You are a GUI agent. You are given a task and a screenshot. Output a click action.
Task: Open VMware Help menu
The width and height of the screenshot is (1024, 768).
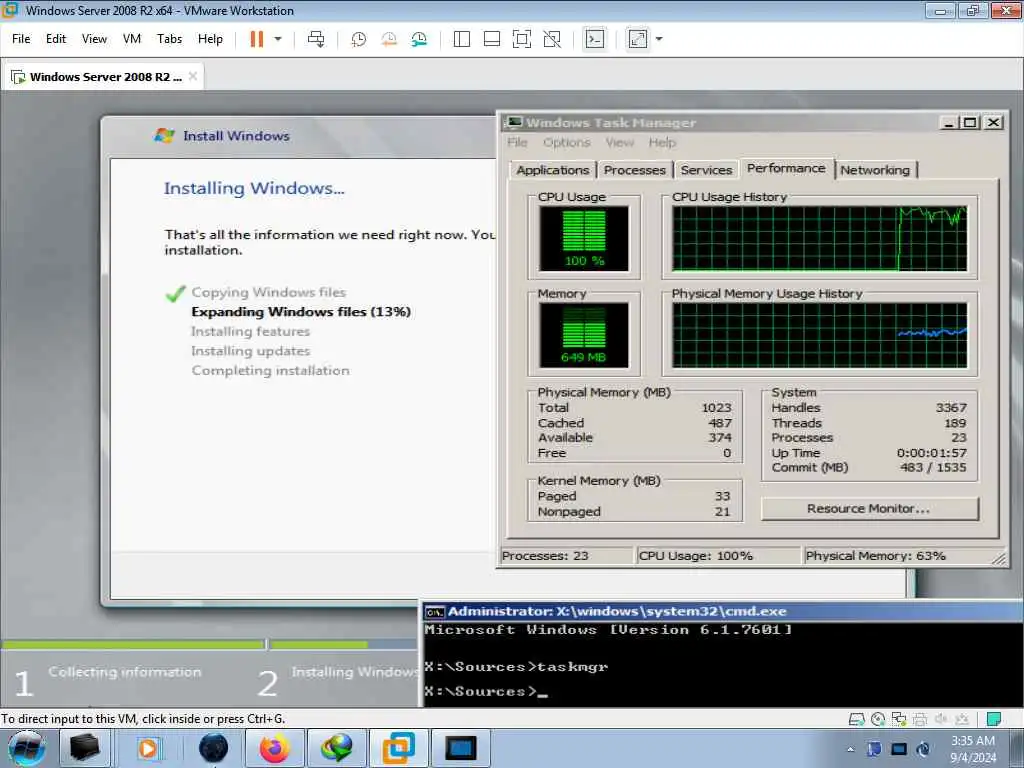pyautogui.click(x=210, y=39)
